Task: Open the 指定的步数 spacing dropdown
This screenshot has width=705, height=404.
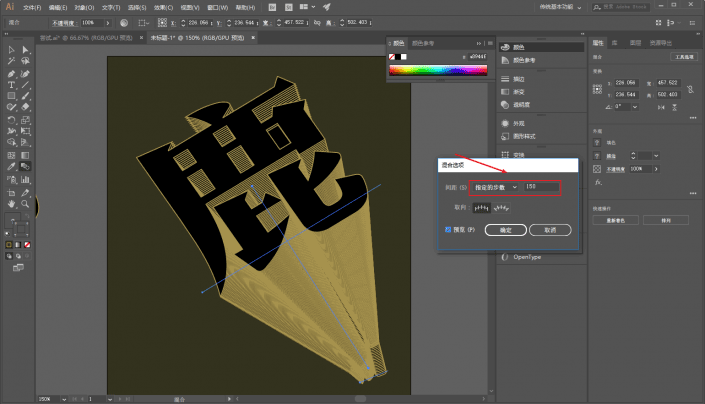Action: point(496,187)
